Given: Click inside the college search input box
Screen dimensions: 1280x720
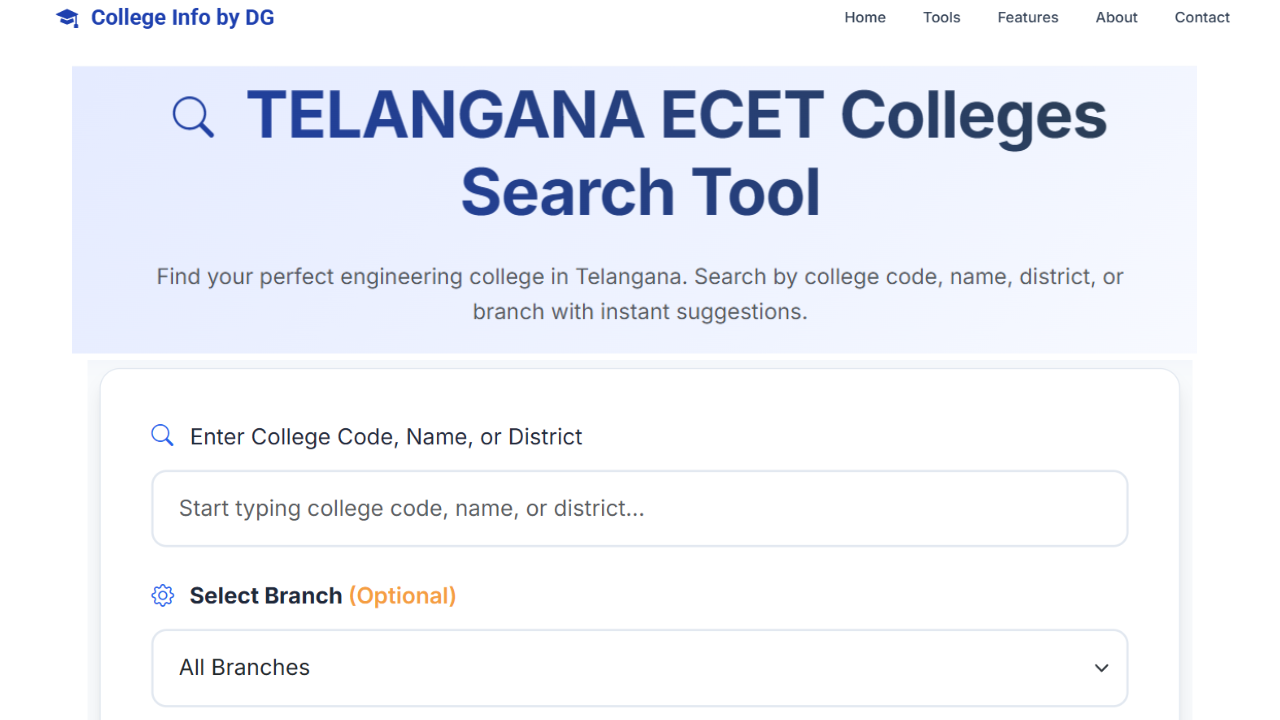Looking at the screenshot, I should pos(639,508).
